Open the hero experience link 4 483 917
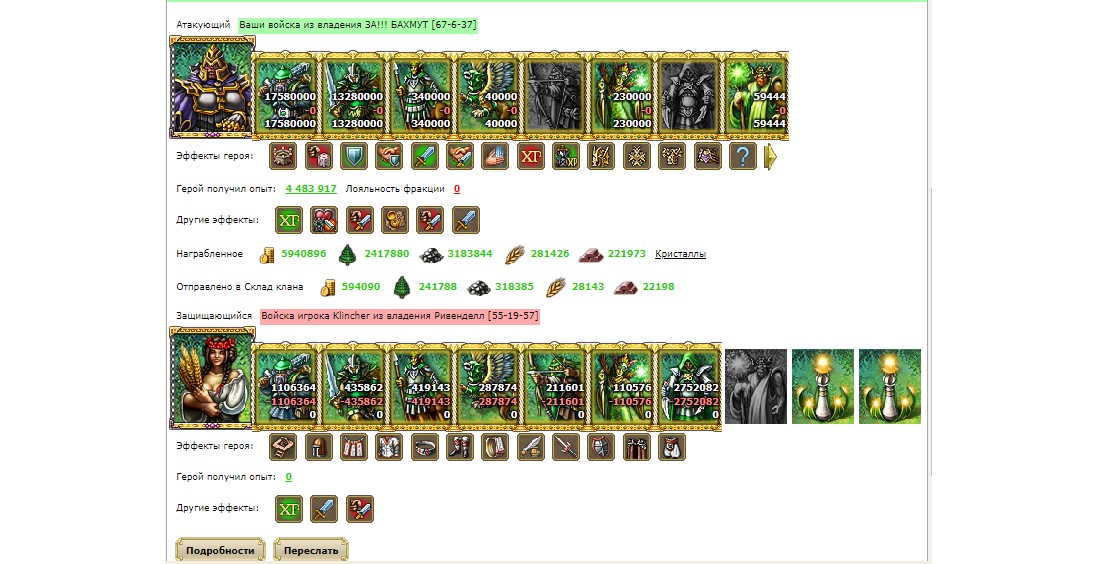 pyautogui.click(x=311, y=189)
